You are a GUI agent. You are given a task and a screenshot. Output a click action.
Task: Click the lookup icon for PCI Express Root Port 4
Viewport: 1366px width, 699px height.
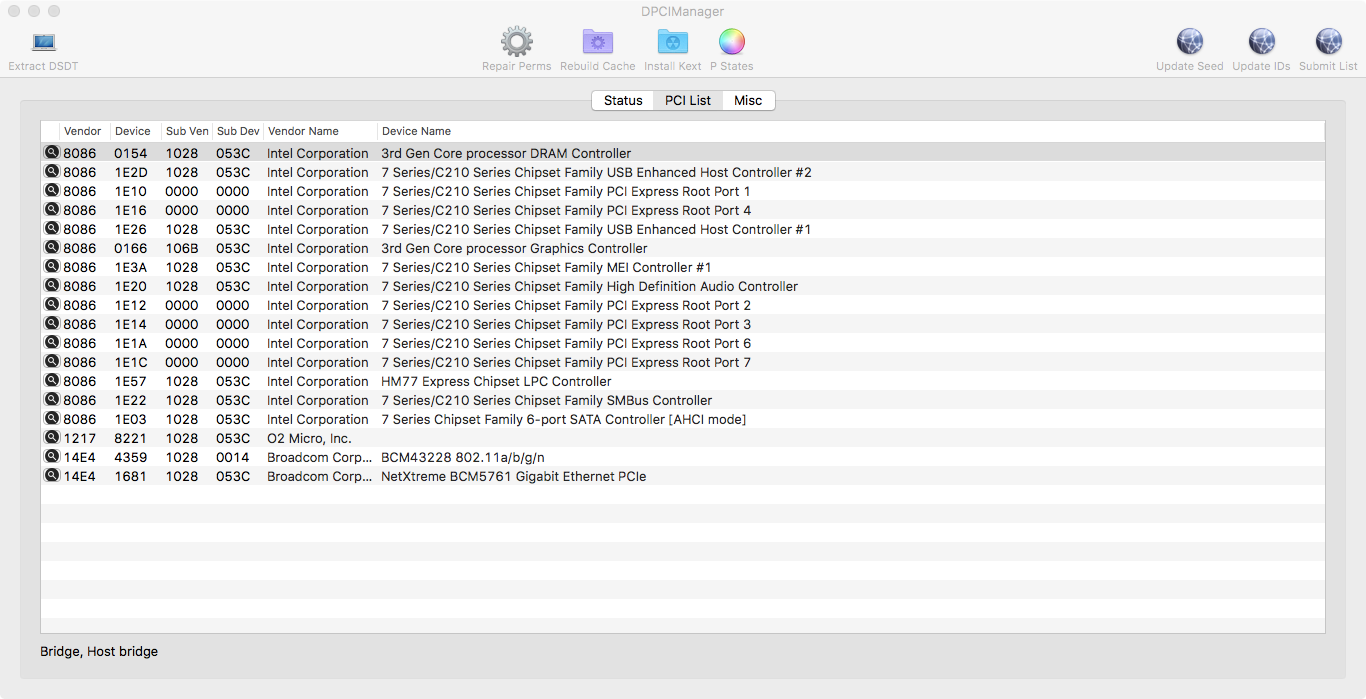tap(52, 209)
